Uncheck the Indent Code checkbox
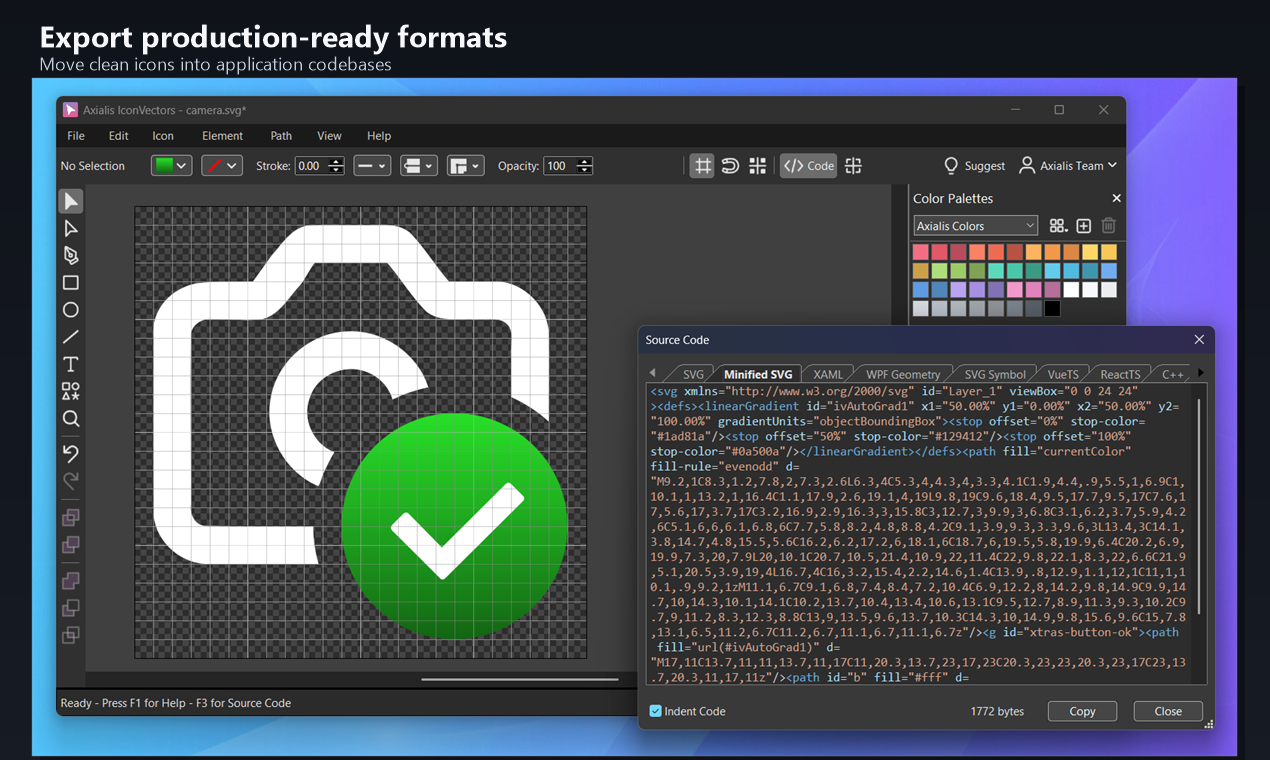This screenshot has width=1270, height=760. tap(655, 711)
